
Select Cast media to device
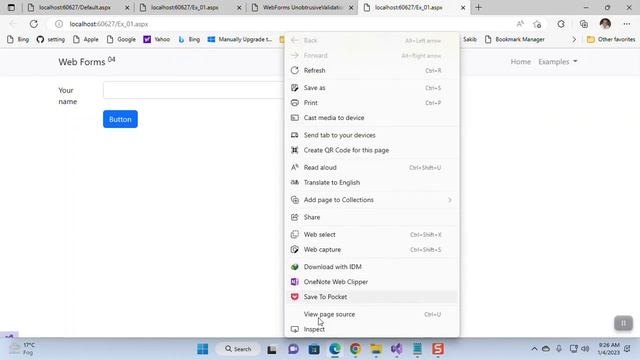click(372, 118)
